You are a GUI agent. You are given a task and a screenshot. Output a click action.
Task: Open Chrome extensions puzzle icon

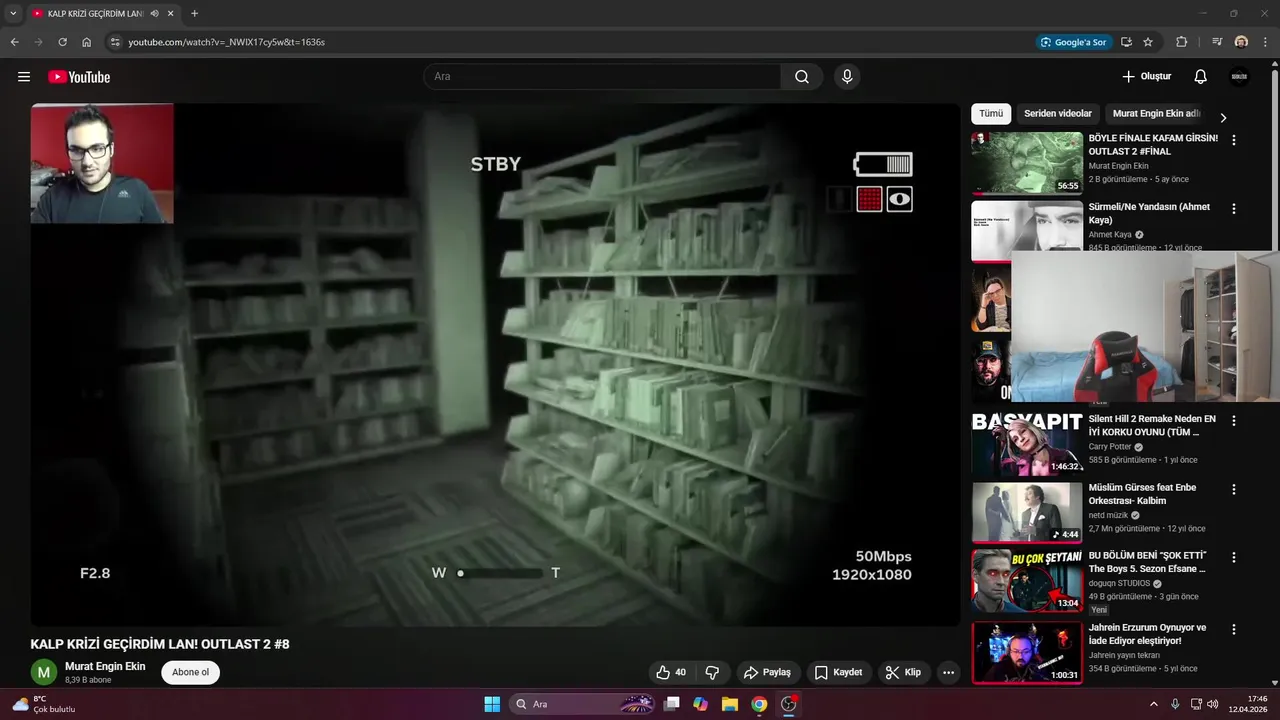click(x=1182, y=42)
